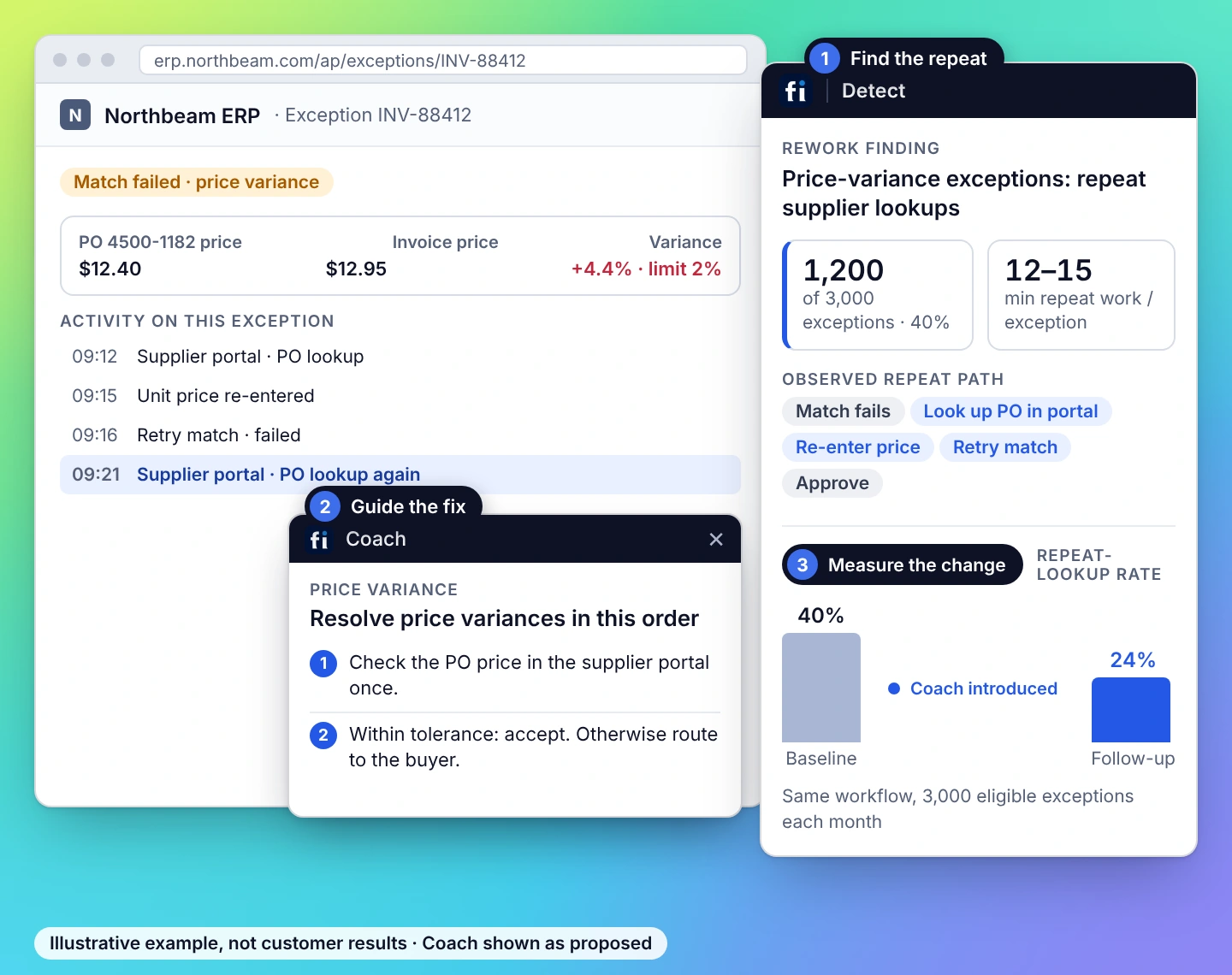Click the '+4.4% · limit 2%' variance value
The image size is (1232, 975).
click(646, 269)
